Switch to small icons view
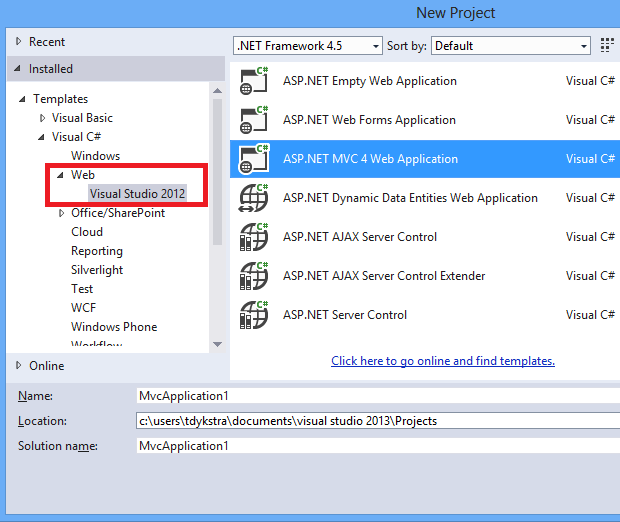 click(607, 45)
